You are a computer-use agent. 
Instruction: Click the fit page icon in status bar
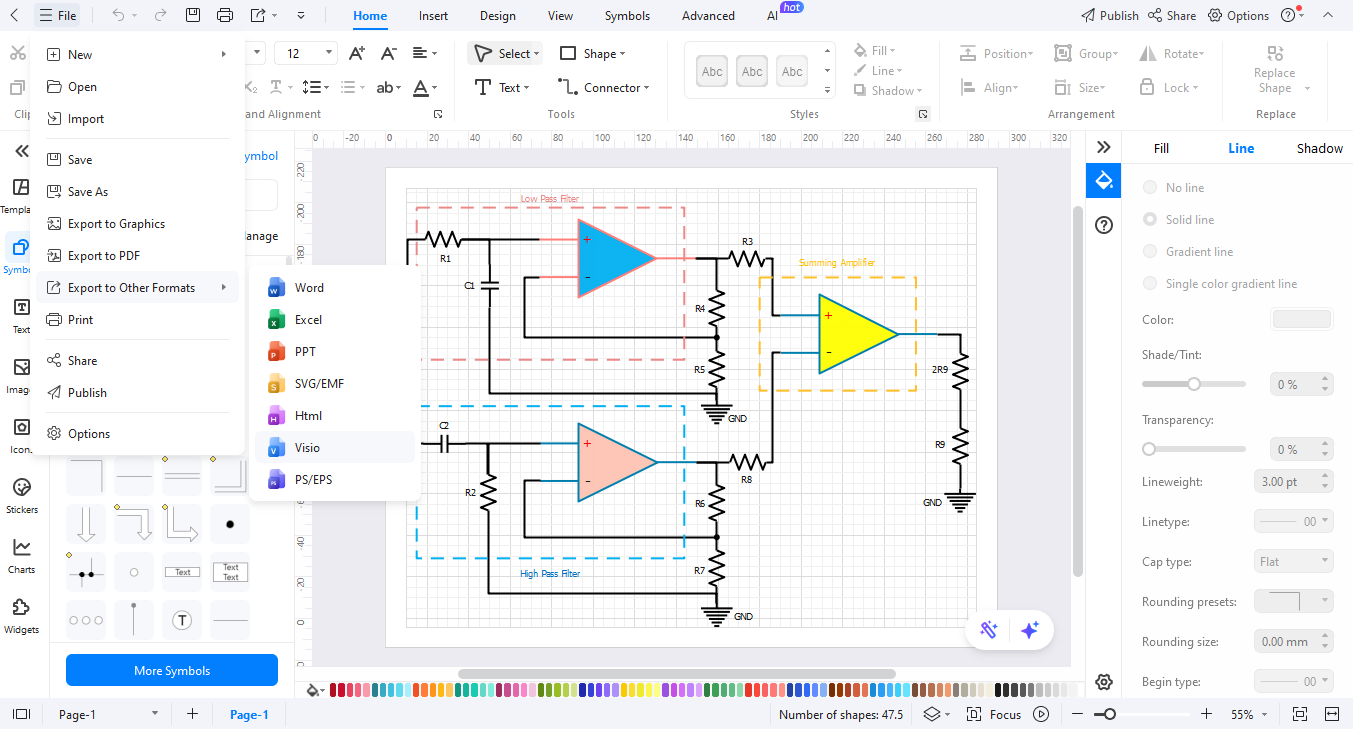[x=1299, y=714]
